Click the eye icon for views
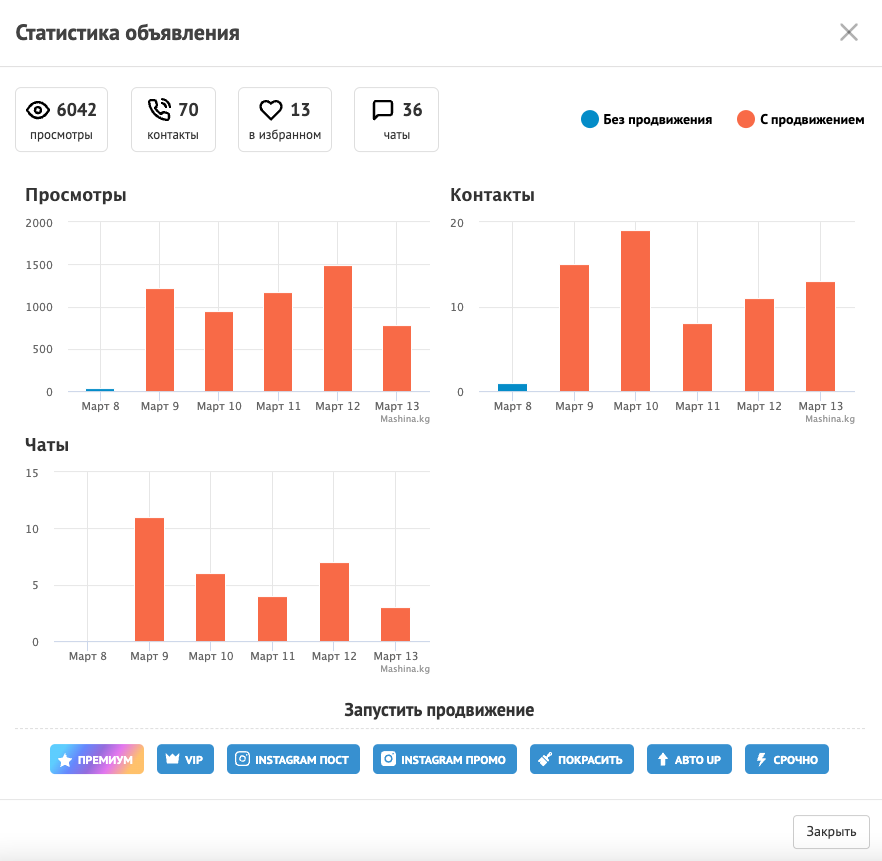 [x=38, y=110]
